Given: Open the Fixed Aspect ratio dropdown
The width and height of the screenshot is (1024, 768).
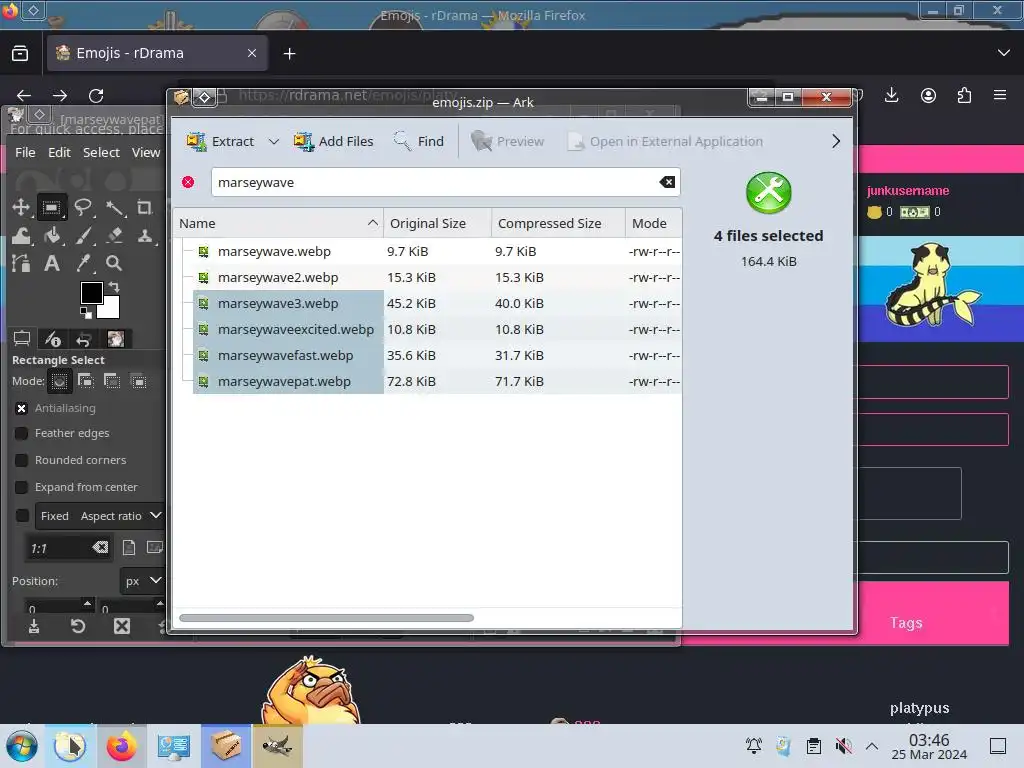Looking at the screenshot, I should click(99, 515).
